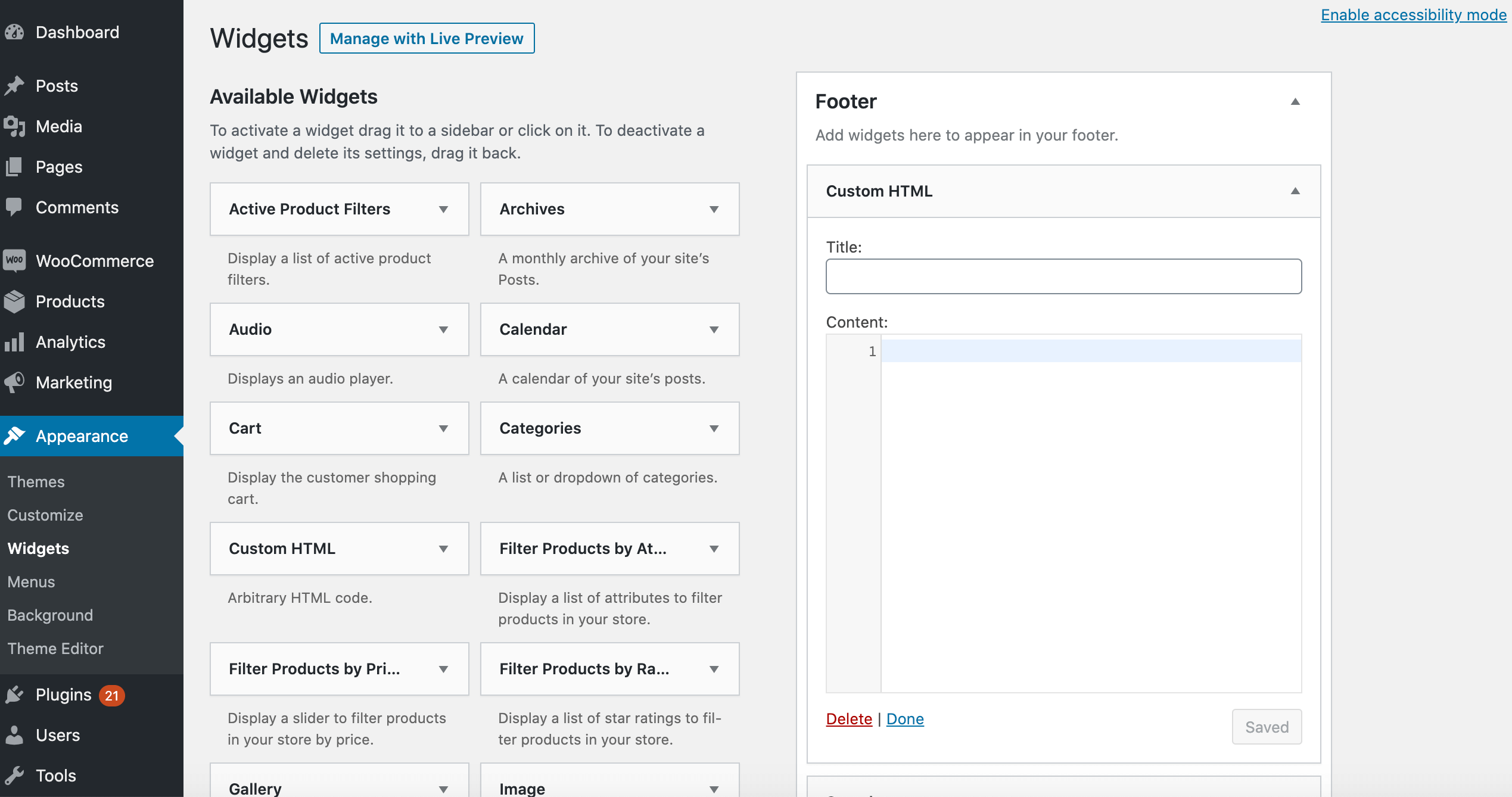
Task: Collapse the Custom HTML footer widget
Action: click(1295, 191)
